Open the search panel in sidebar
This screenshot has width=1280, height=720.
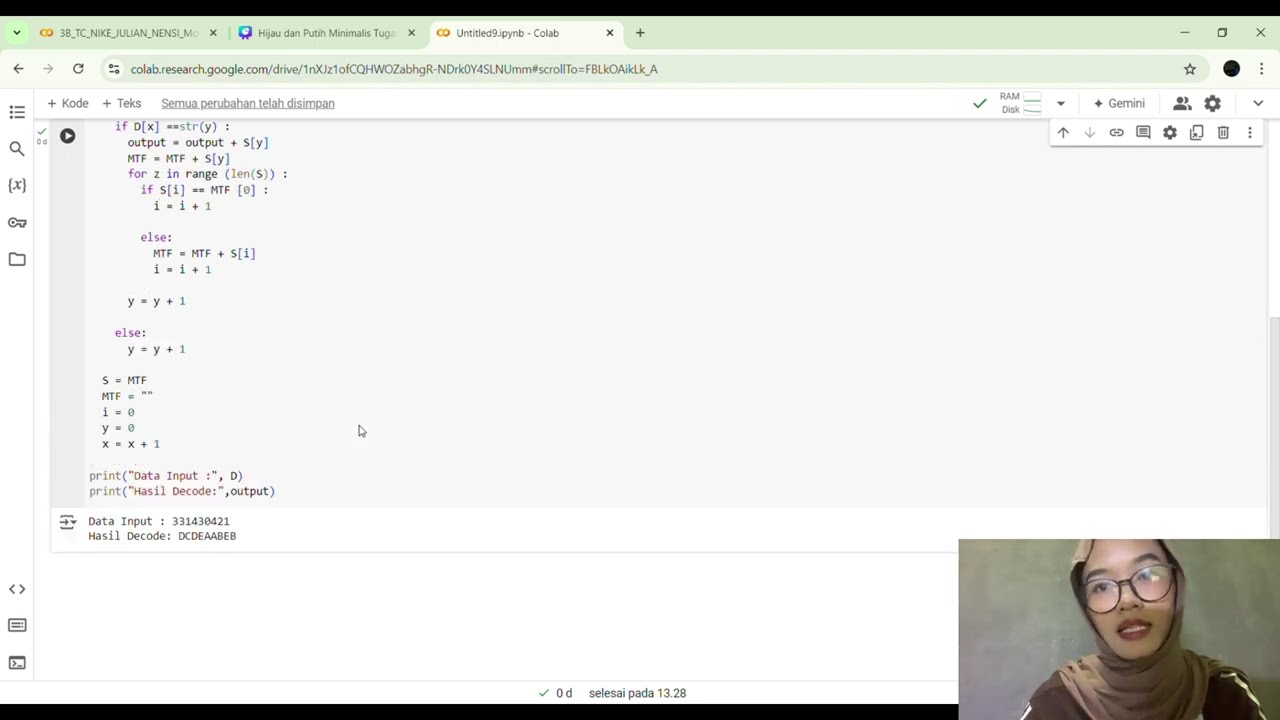17,149
